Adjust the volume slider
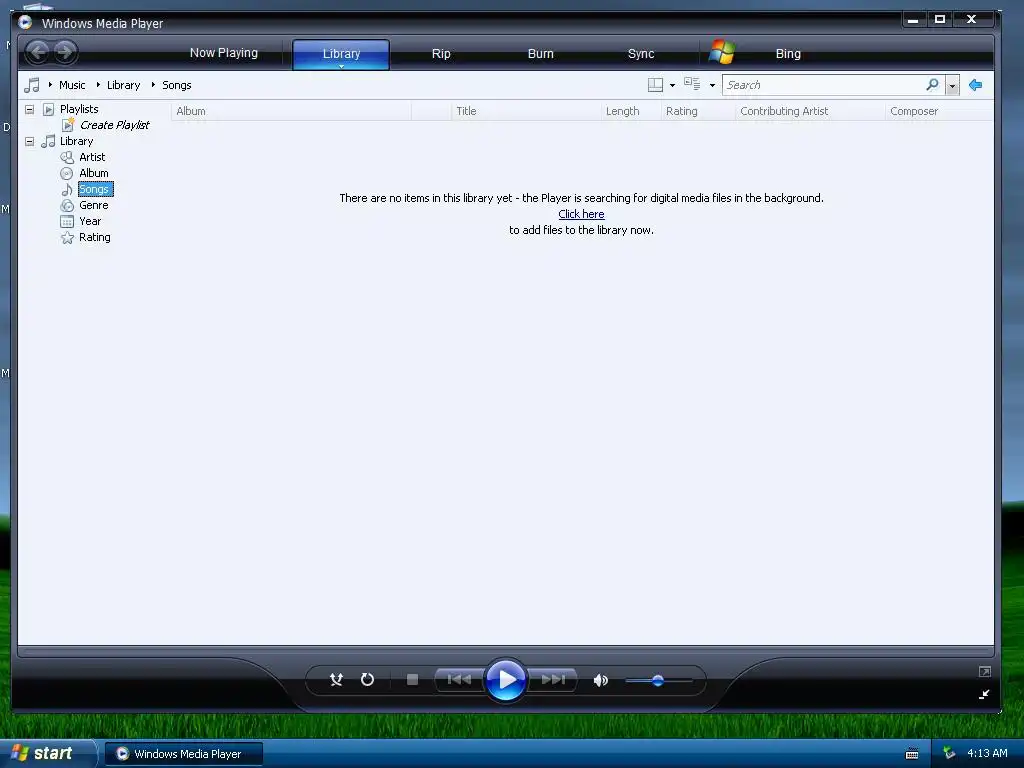The image size is (1024, 768). pos(658,680)
